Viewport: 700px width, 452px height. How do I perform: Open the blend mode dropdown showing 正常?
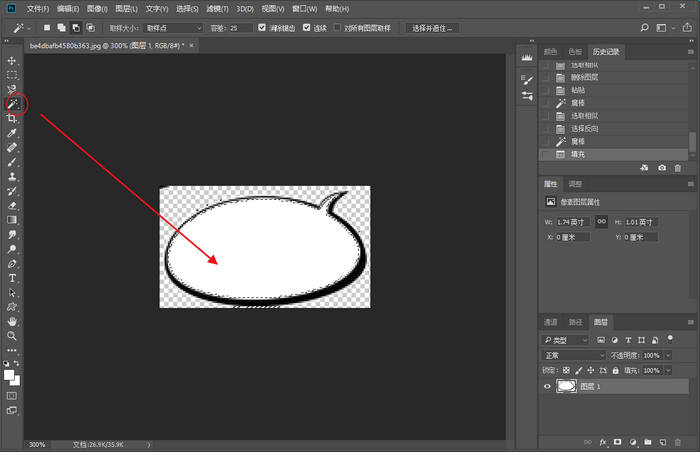tap(573, 355)
